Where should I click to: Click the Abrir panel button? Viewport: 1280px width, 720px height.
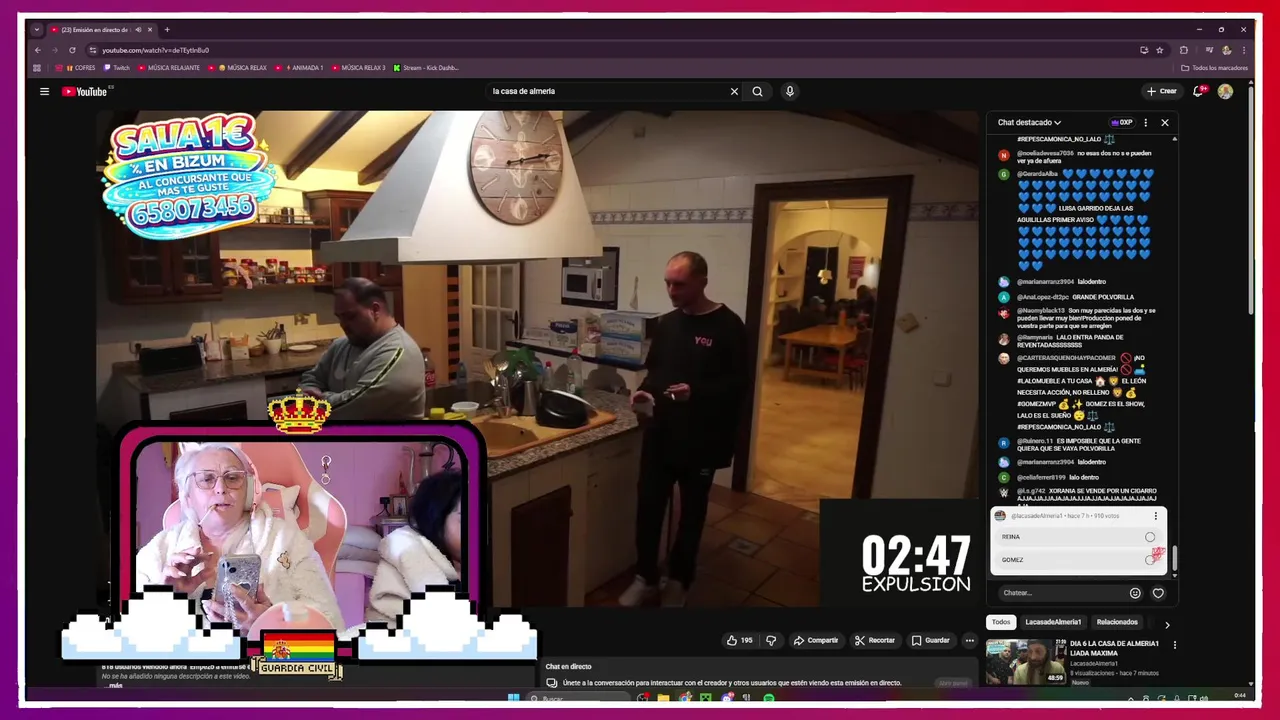click(953, 683)
